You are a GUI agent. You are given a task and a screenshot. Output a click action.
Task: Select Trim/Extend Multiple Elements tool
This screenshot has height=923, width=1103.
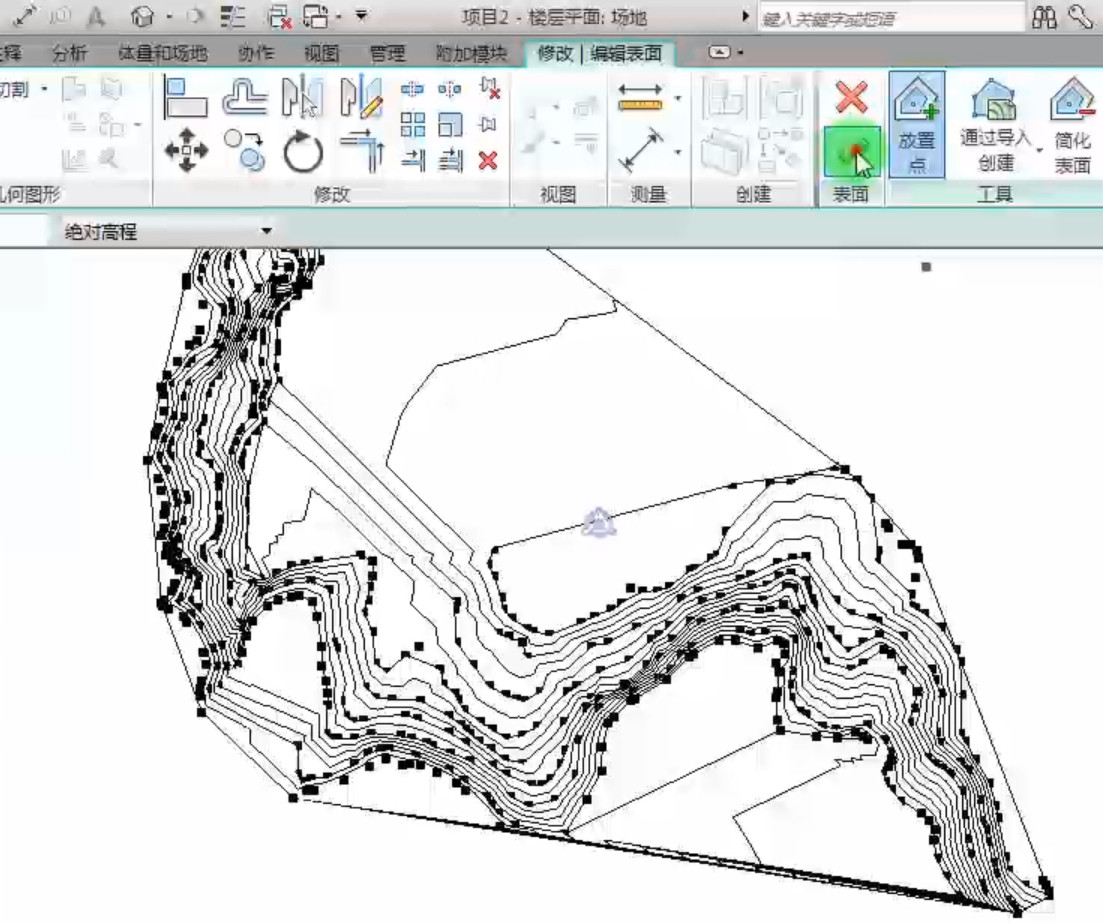click(x=450, y=161)
